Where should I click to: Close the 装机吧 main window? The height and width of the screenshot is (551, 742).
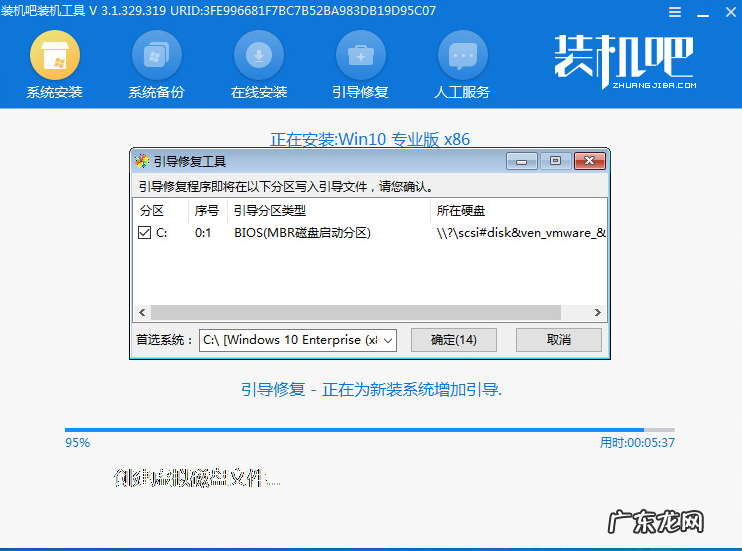pyautogui.click(x=731, y=12)
